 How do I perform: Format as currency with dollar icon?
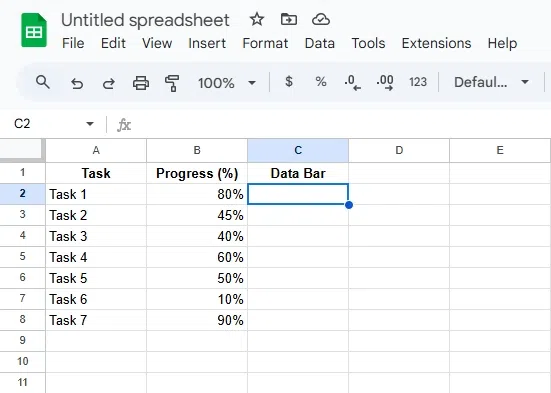(x=289, y=82)
